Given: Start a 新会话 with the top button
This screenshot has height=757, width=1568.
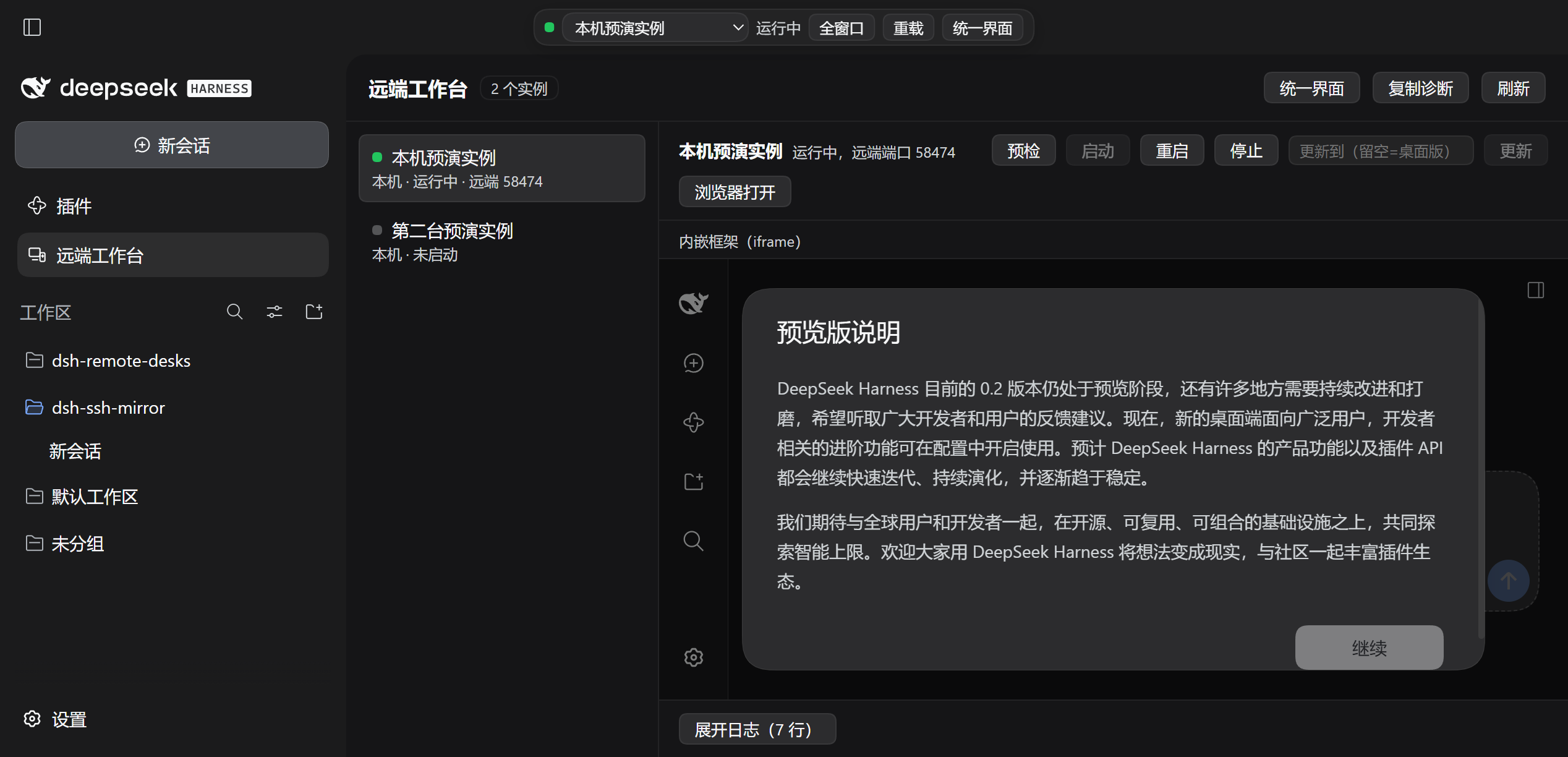Looking at the screenshot, I should pos(172,145).
